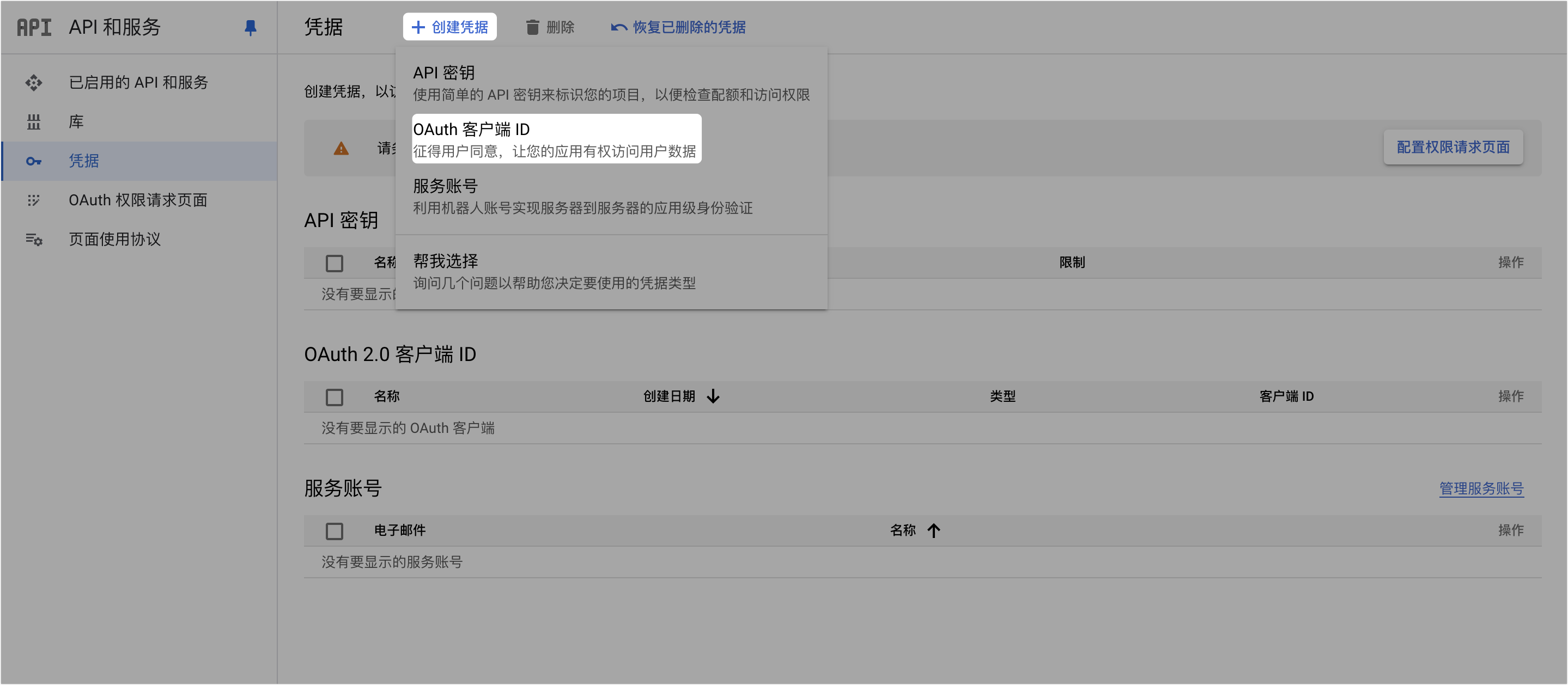Open 凭据 in the sidebar

pyautogui.click(x=139, y=161)
